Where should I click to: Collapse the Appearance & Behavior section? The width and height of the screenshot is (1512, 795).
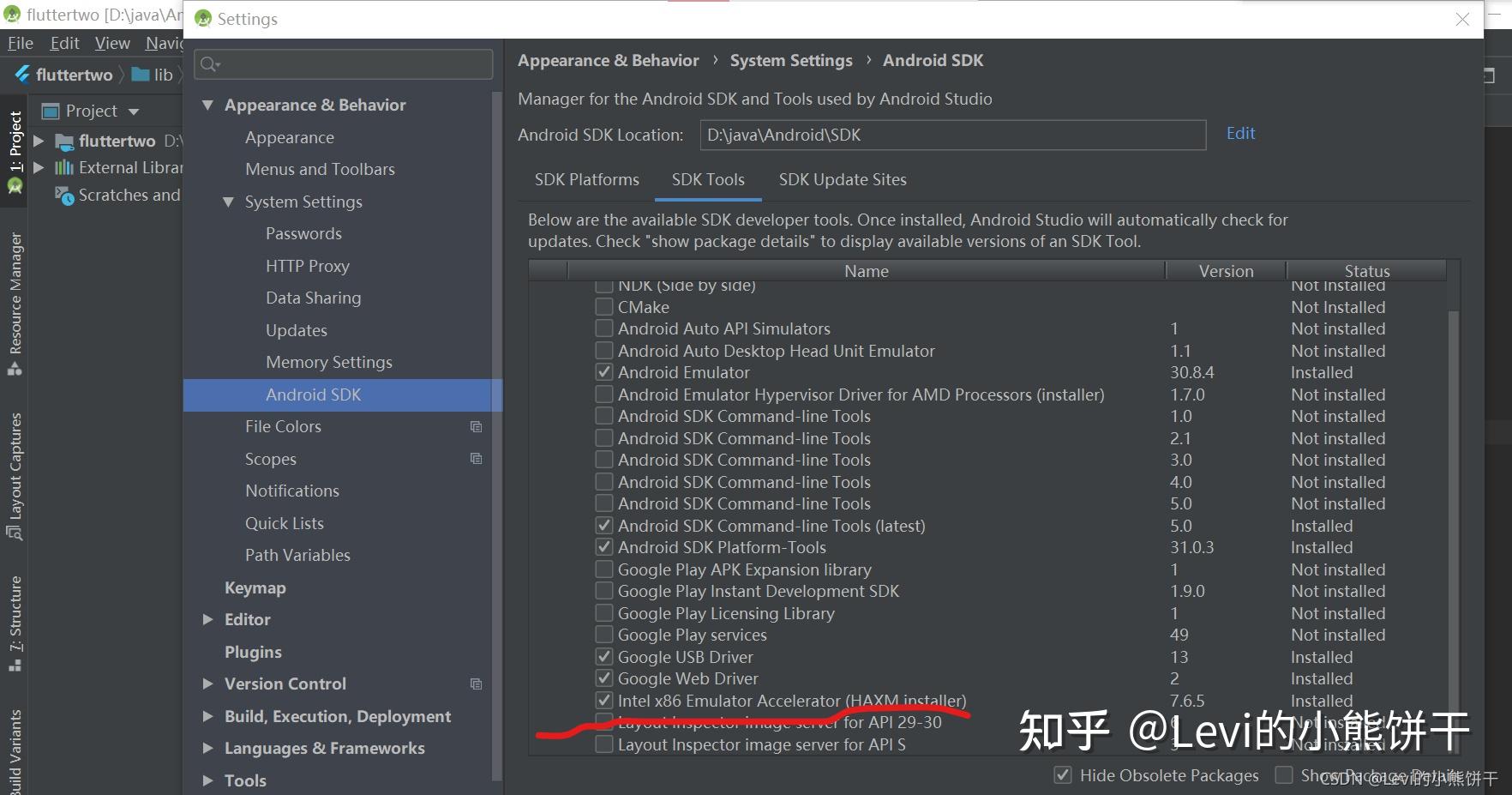pos(207,105)
